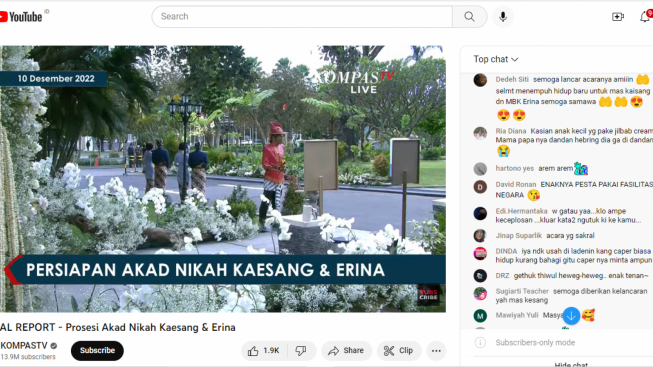This screenshot has width=653, height=367.
Task: Select the author name Sugiarti Teacher
Action: [522, 291]
